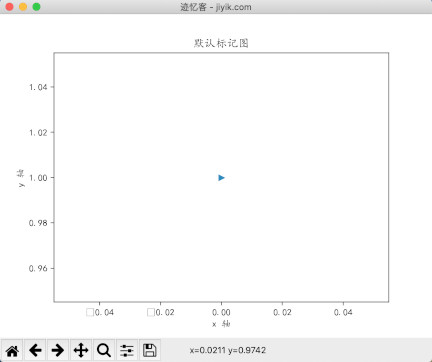Click the blue triangle marker in the plot
Image resolution: width=432 pixels, height=362 pixels.
tap(221, 178)
